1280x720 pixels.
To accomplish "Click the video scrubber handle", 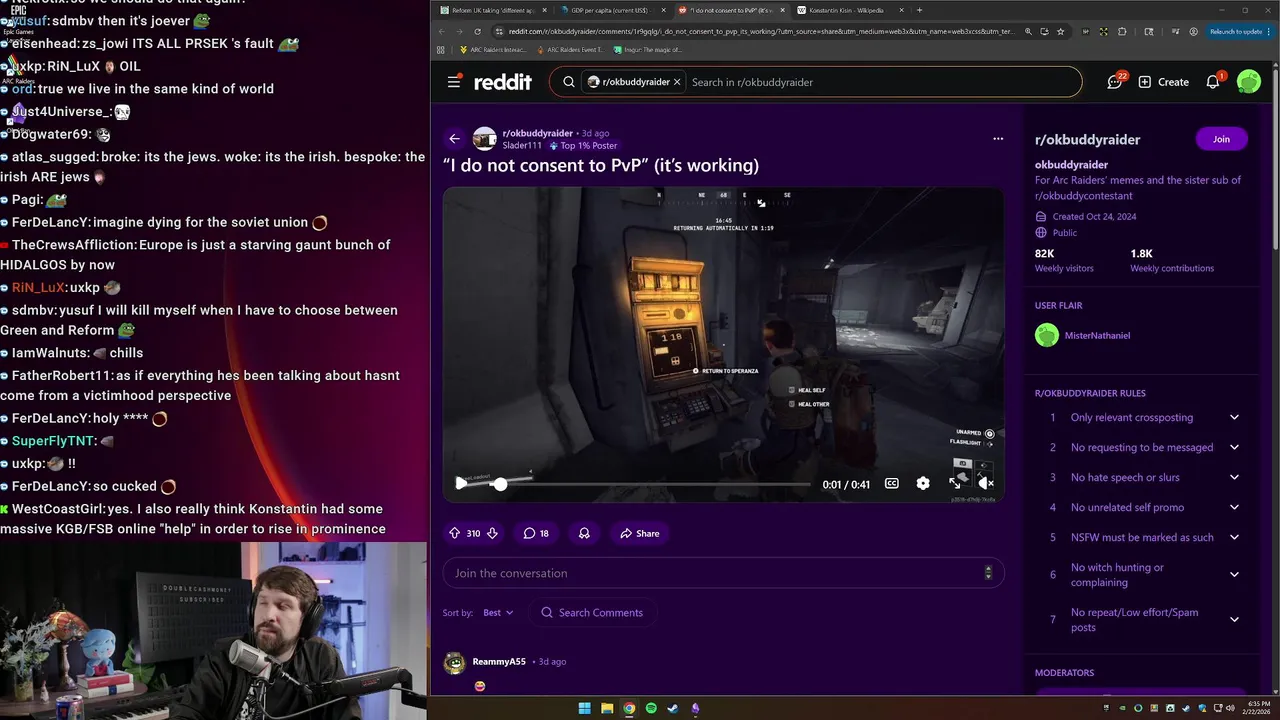I will pos(500,484).
